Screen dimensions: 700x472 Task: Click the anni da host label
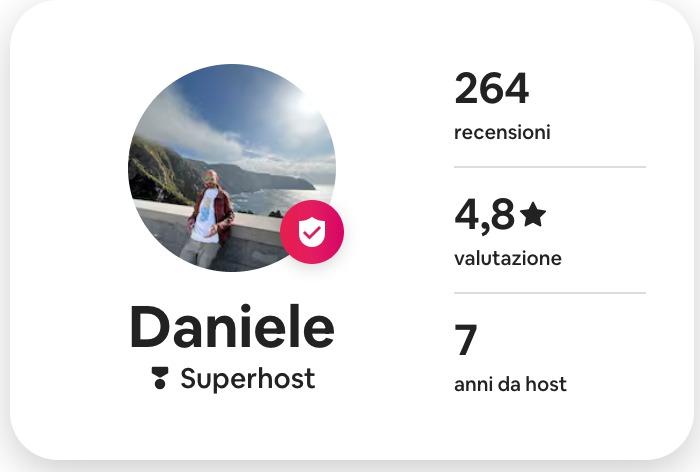[x=510, y=384]
